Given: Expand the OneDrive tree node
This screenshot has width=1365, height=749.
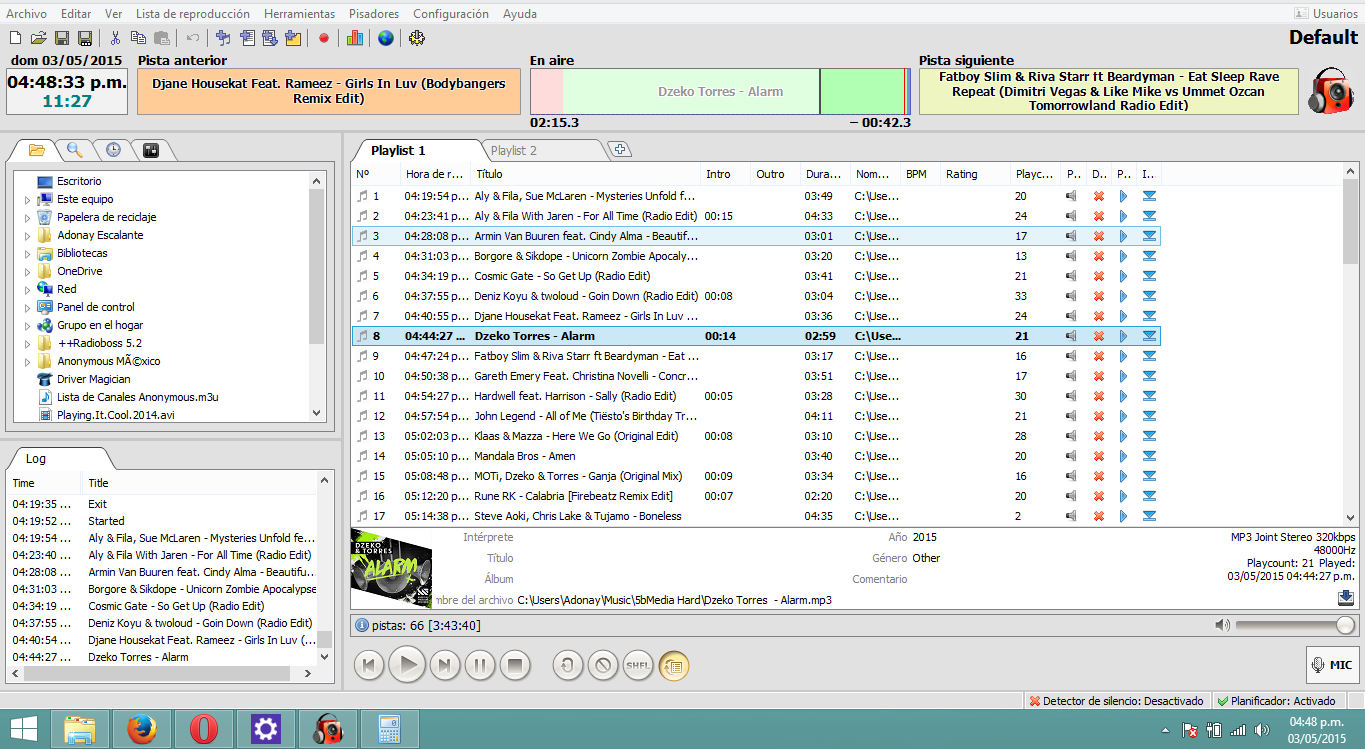Looking at the screenshot, I should [28, 272].
